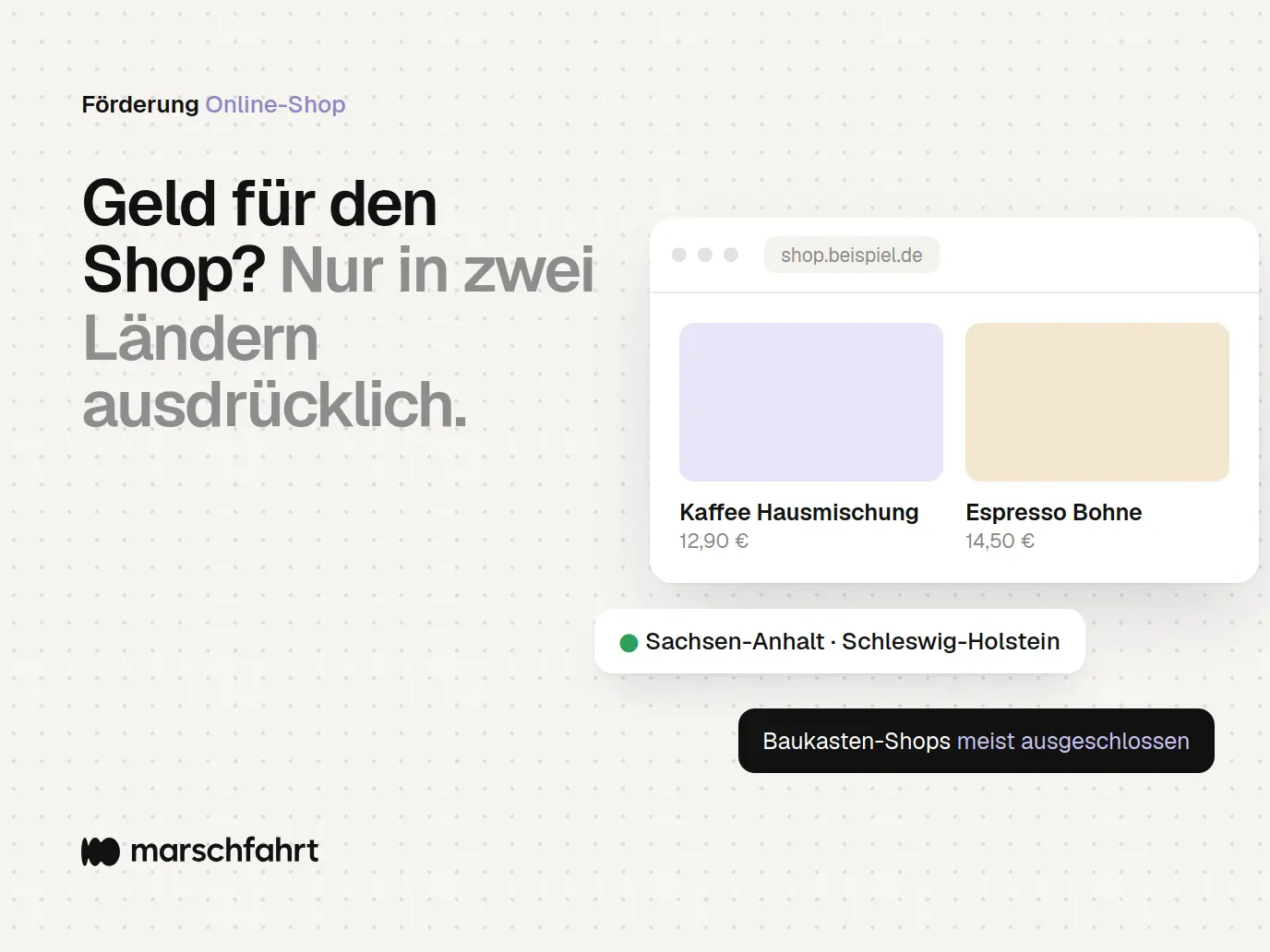Screen dimensions: 1270x952
Task: Click the shop.beispiel.de address field
Action: pos(851,255)
